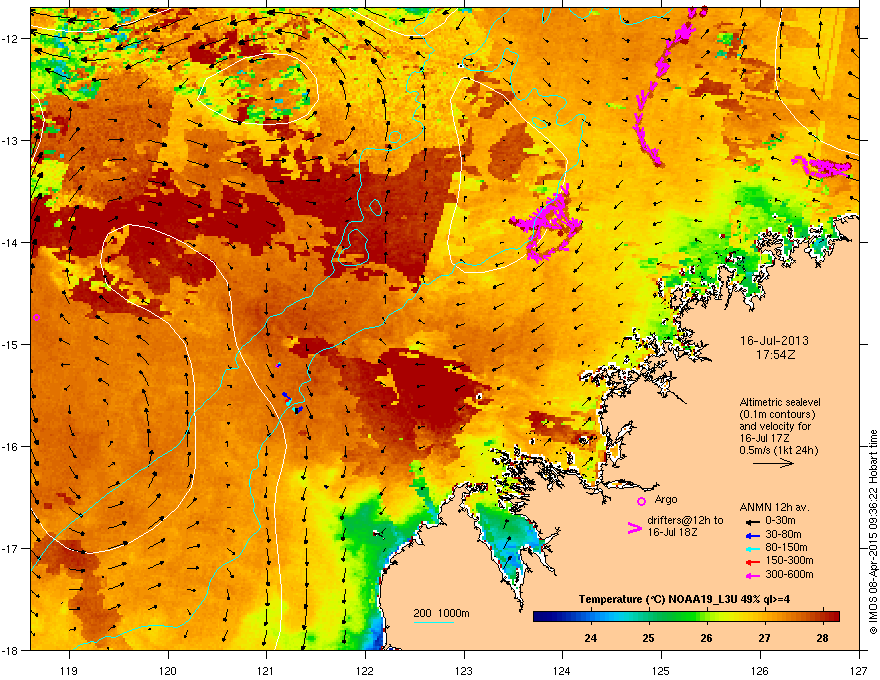Click latitude axis label "-14"
Image resolution: width=880 pixels, height=680 pixels.
pos(10,242)
